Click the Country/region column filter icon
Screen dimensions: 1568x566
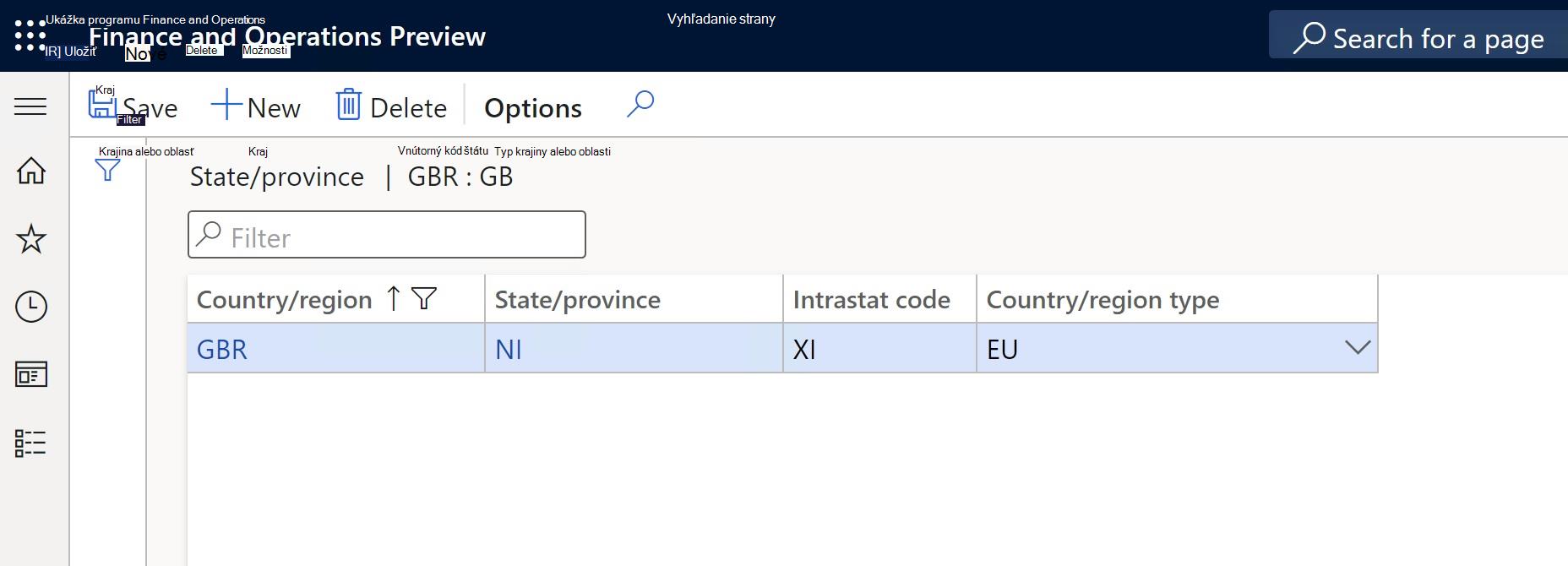pos(424,298)
